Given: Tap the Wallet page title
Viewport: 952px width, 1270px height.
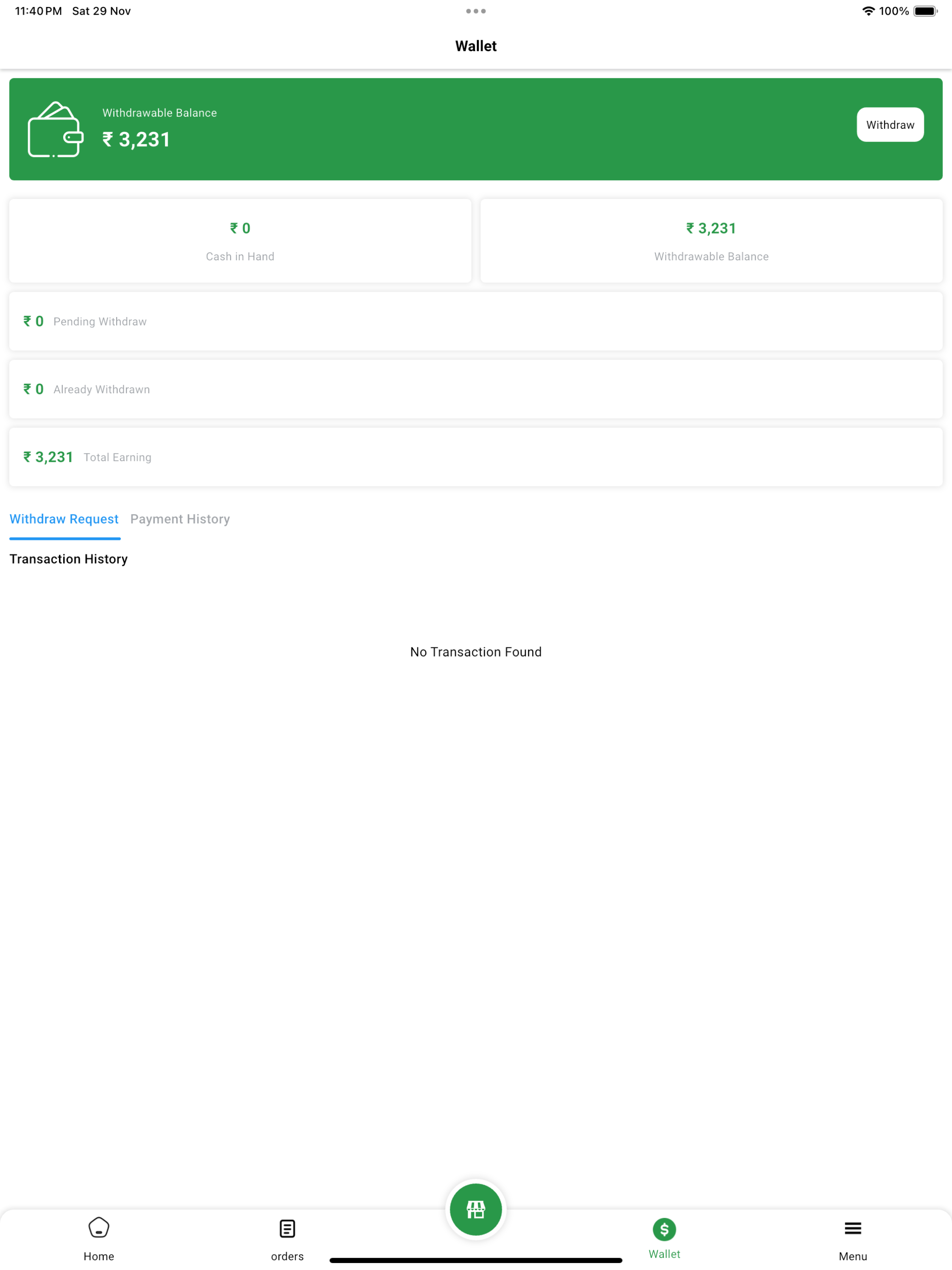Looking at the screenshot, I should pos(476,46).
